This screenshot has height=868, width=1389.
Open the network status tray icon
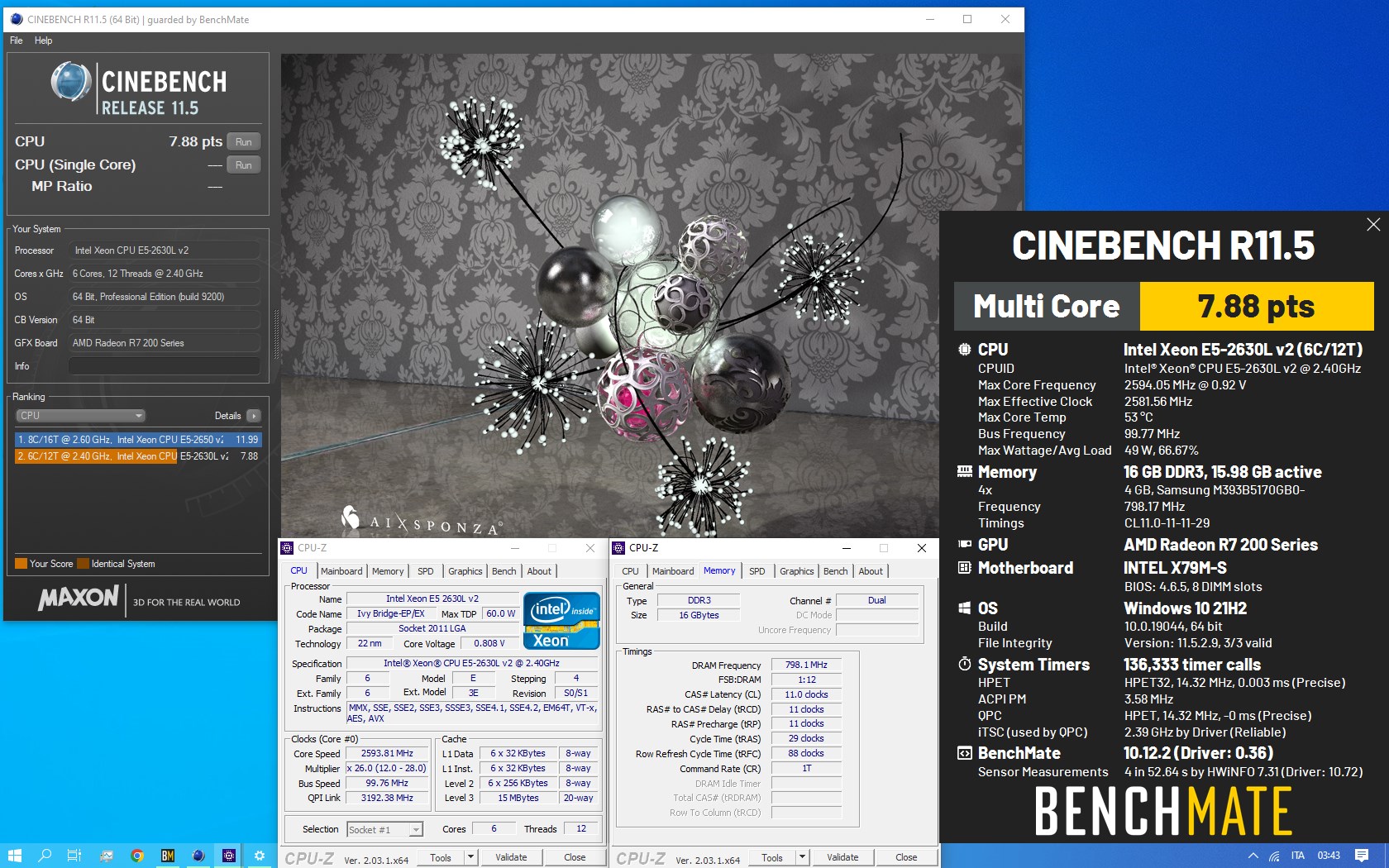click(x=1275, y=856)
